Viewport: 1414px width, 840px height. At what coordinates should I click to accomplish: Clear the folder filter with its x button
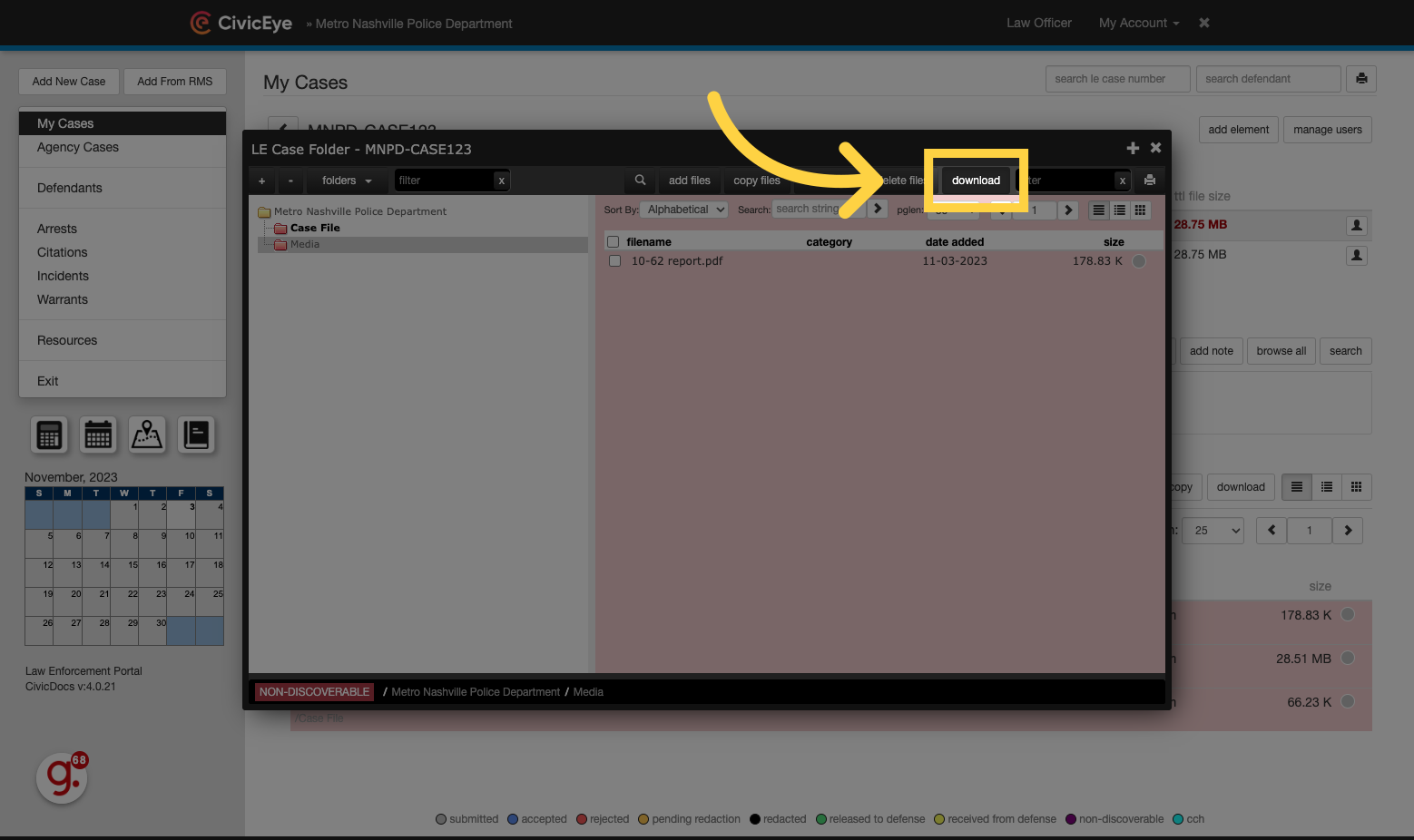point(501,181)
